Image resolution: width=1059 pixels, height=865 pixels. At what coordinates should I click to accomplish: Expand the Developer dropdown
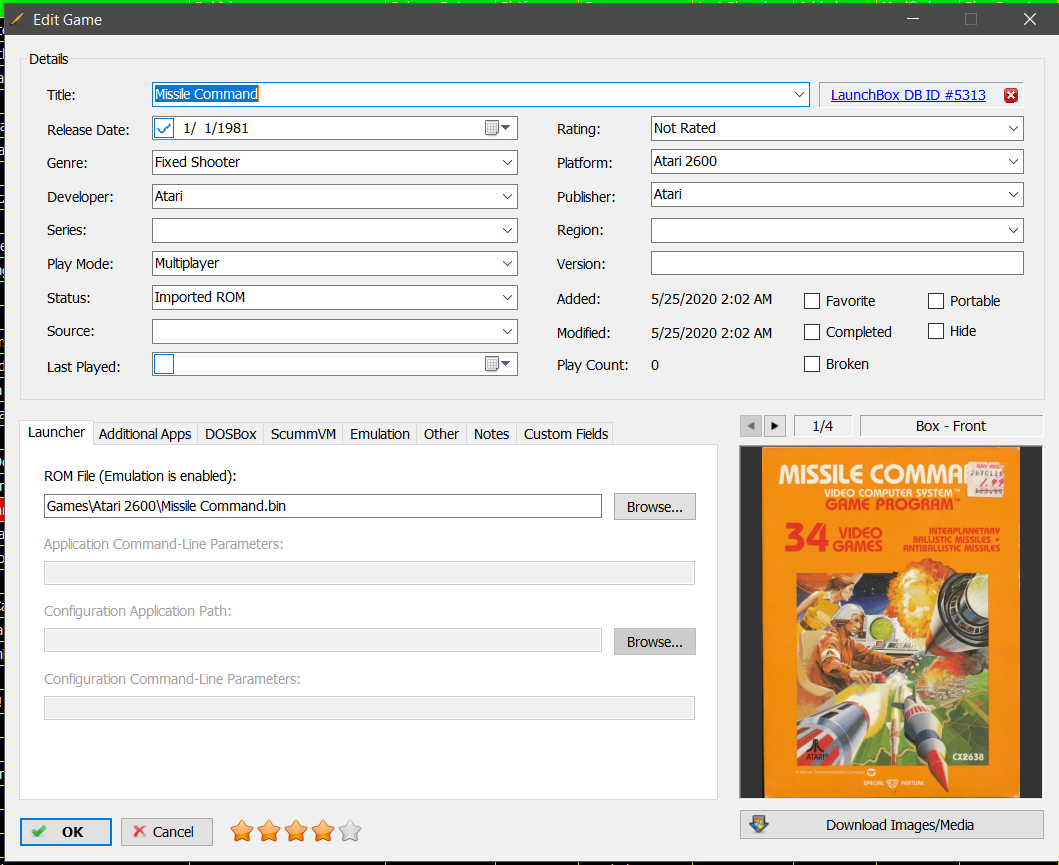point(507,196)
